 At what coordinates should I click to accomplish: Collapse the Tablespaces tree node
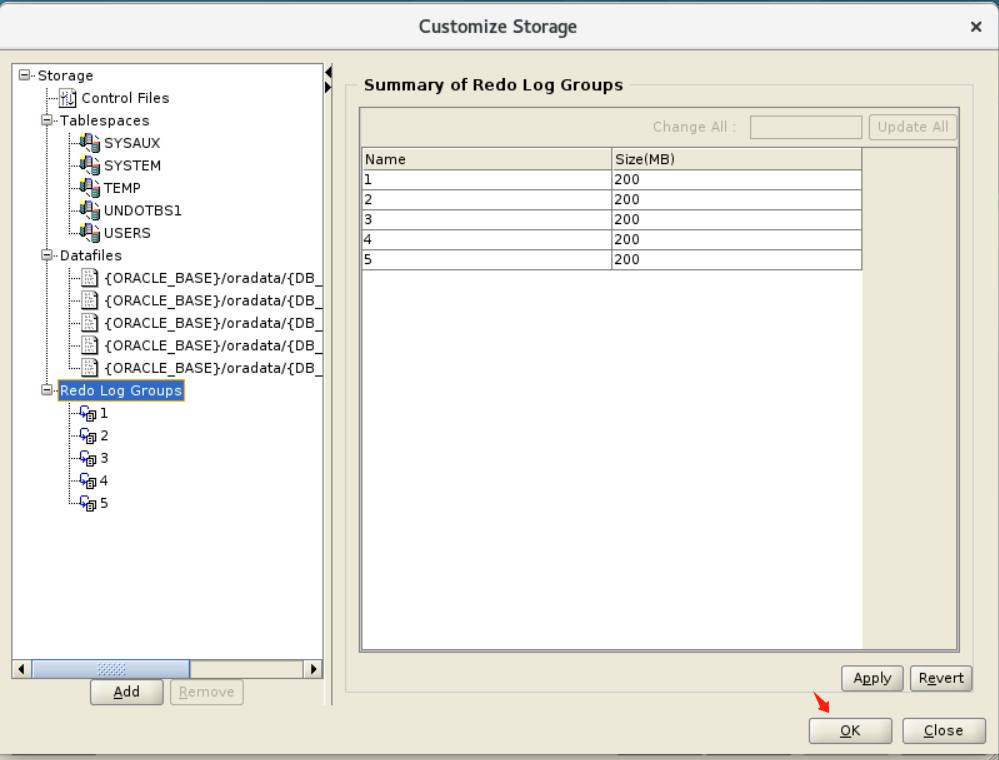[46, 121]
